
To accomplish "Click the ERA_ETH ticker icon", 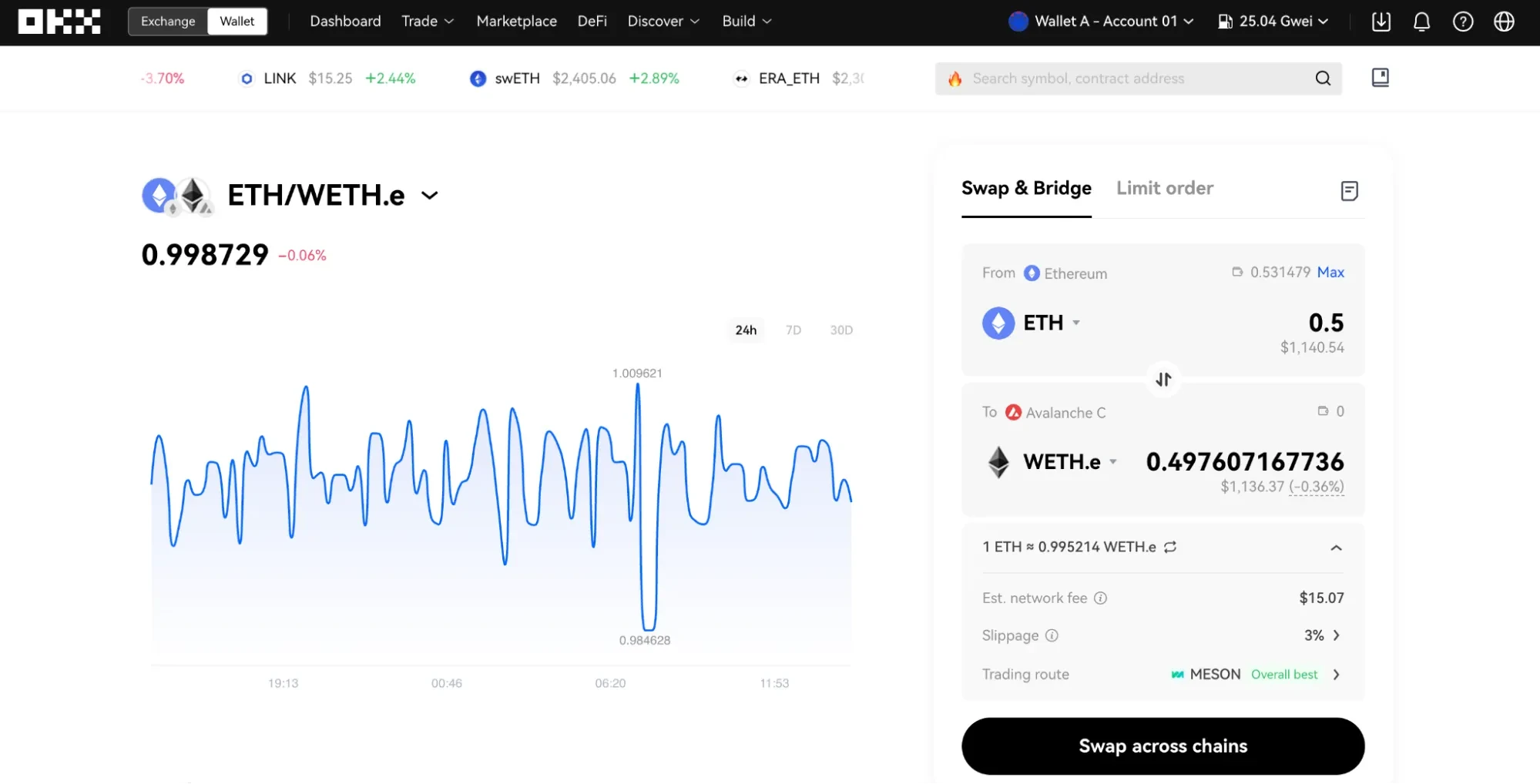I will (x=741, y=79).
